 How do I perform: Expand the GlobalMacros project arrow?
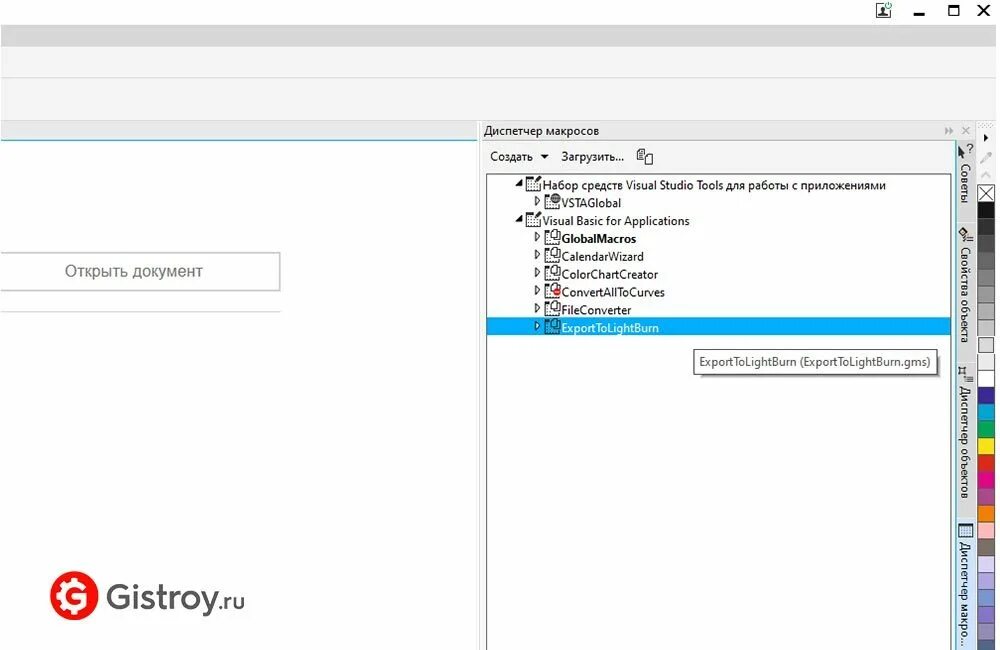(537, 237)
